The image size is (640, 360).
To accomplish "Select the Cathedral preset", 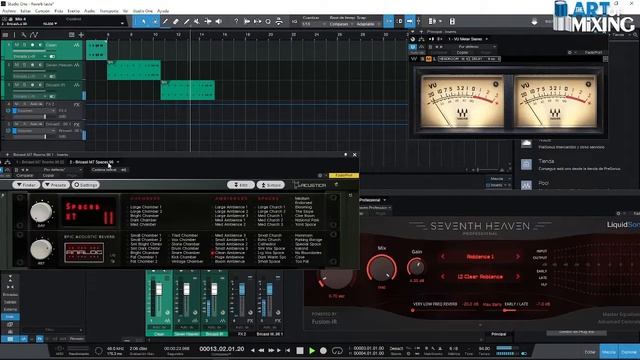I will pyautogui.click(x=267, y=244).
